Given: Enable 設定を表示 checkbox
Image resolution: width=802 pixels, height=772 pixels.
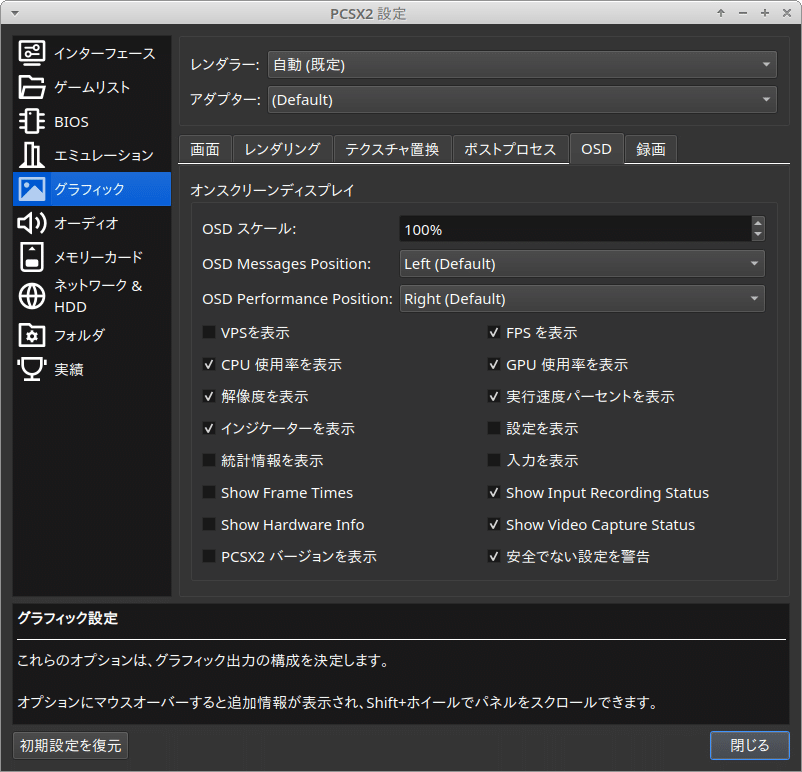Looking at the screenshot, I should coord(494,428).
